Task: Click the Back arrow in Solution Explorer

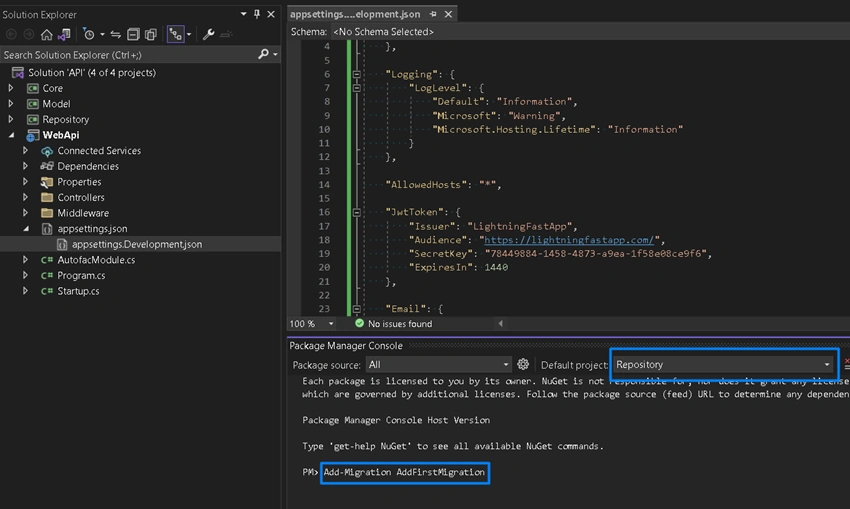Action: (11, 35)
